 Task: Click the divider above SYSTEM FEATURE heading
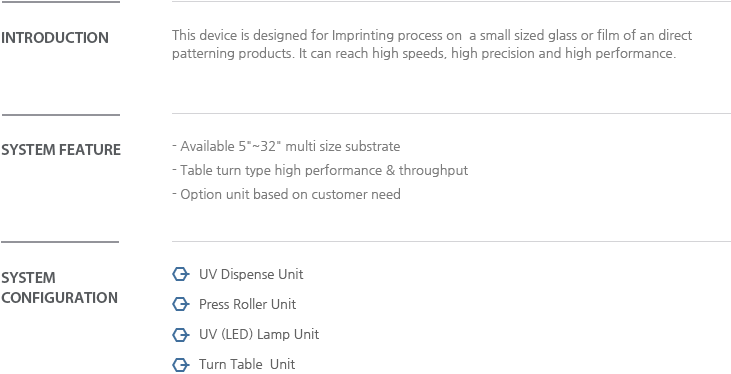point(61,115)
